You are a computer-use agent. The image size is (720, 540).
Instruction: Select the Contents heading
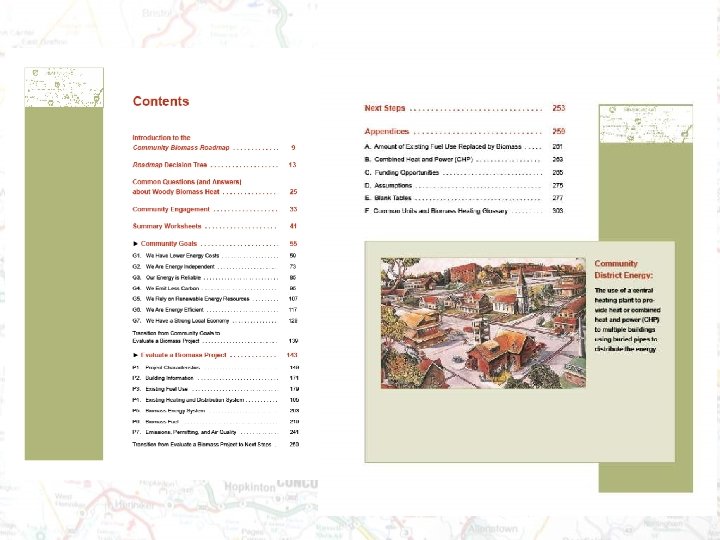[x=161, y=101]
